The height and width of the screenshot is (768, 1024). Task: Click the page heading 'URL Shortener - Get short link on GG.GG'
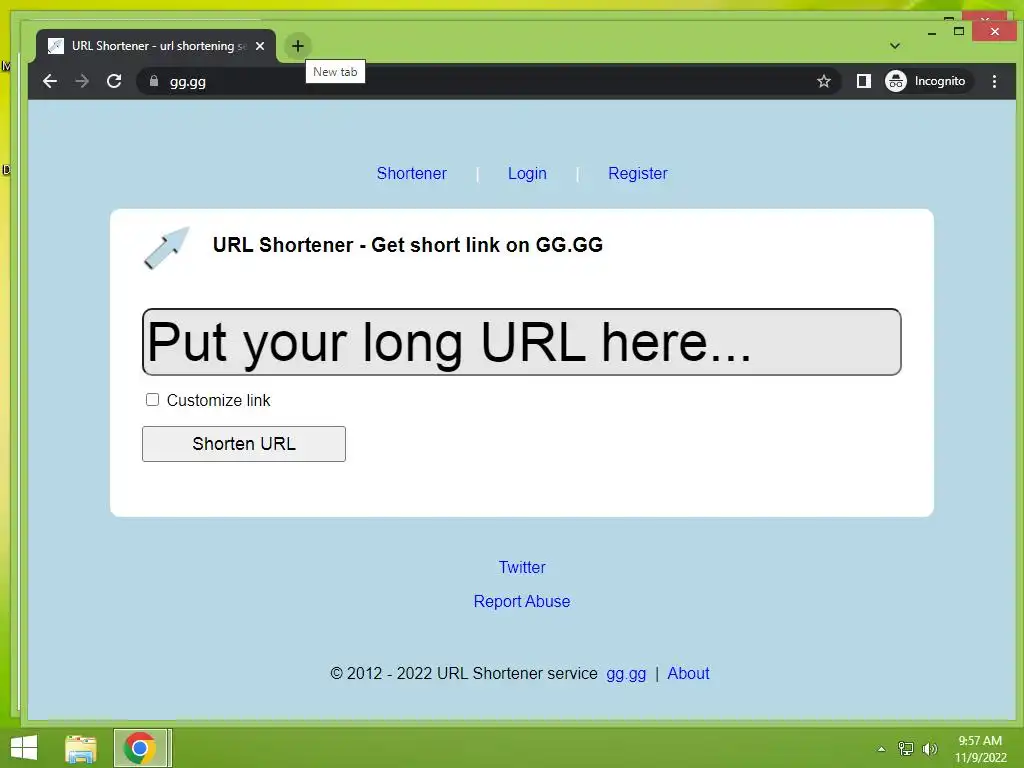[408, 245]
